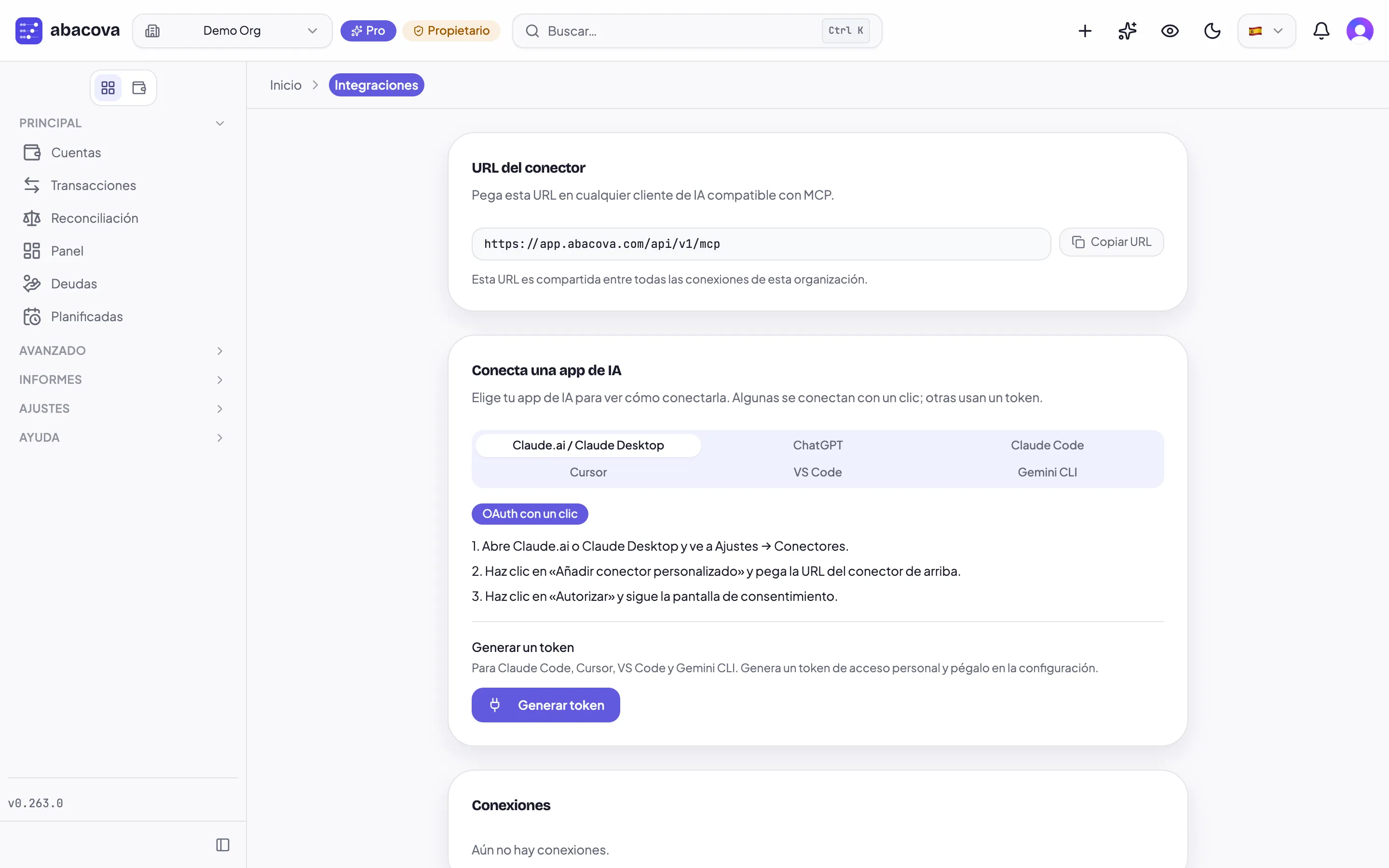Switch to the wallet view sidebar toggle

pos(139,88)
